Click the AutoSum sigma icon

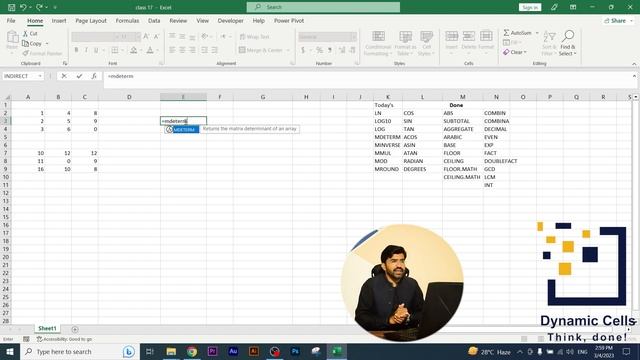tap(506, 33)
